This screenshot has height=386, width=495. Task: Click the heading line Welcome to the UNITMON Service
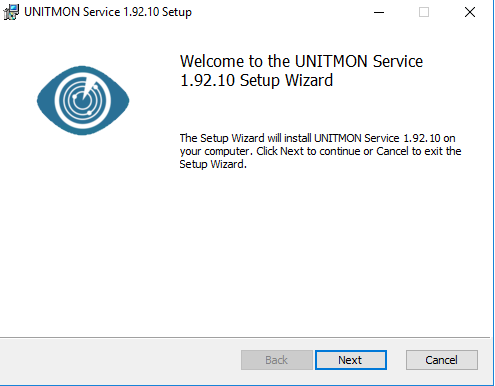click(301, 61)
